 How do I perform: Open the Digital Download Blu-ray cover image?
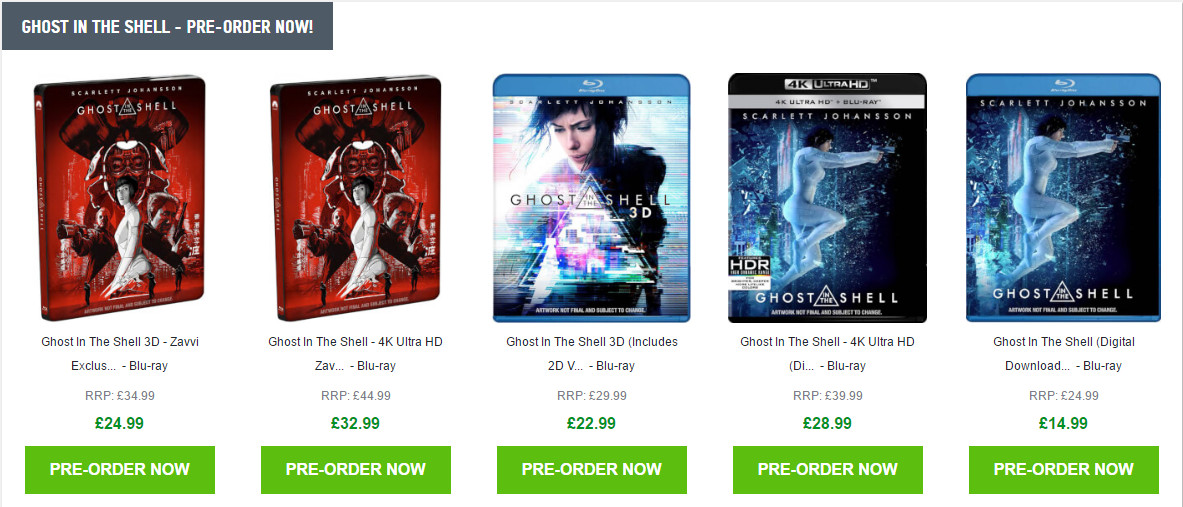click(x=1063, y=198)
